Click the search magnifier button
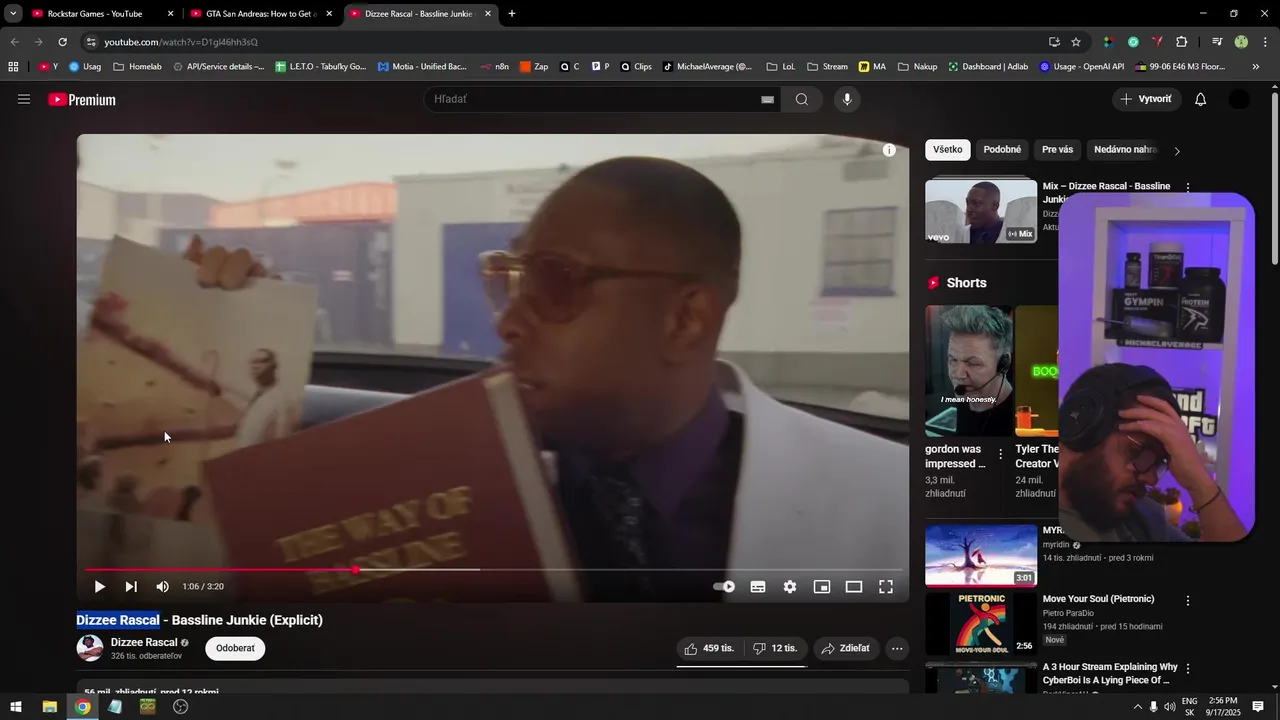 (x=802, y=99)
